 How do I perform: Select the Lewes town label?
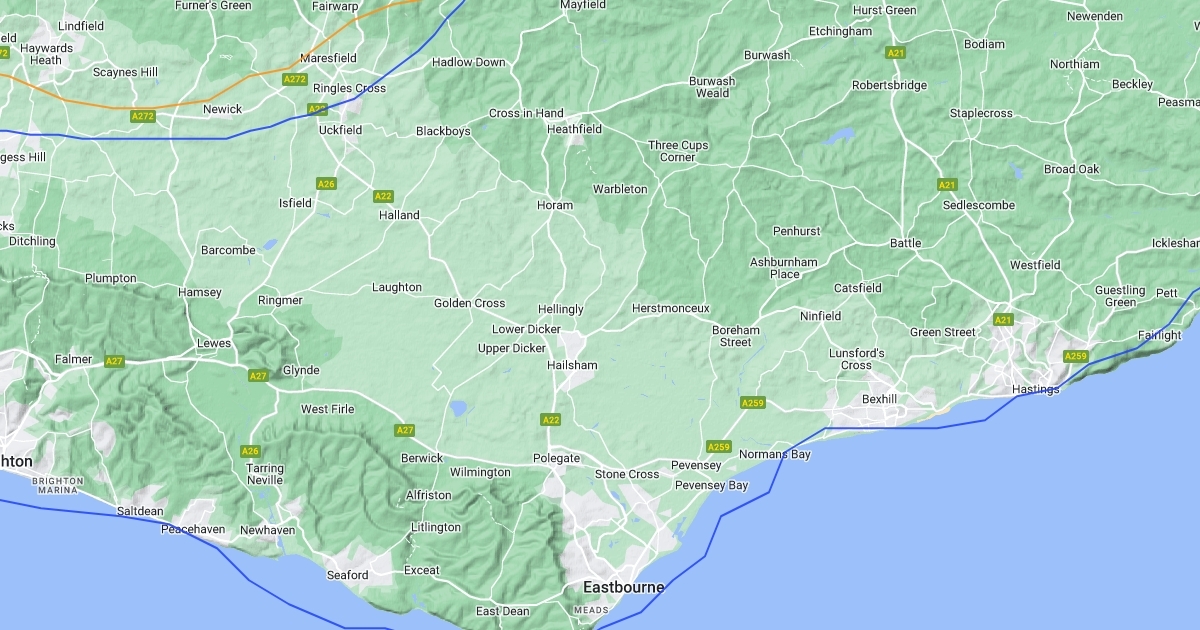(214, 343)
